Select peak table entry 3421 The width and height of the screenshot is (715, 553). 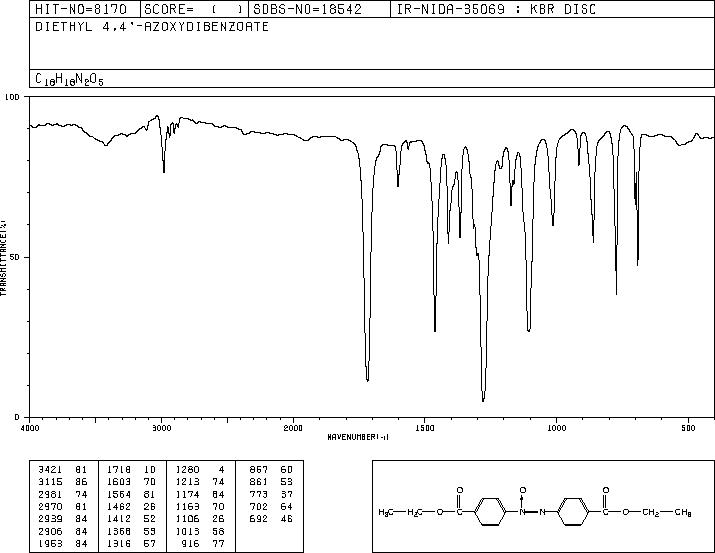click(50, 470)
